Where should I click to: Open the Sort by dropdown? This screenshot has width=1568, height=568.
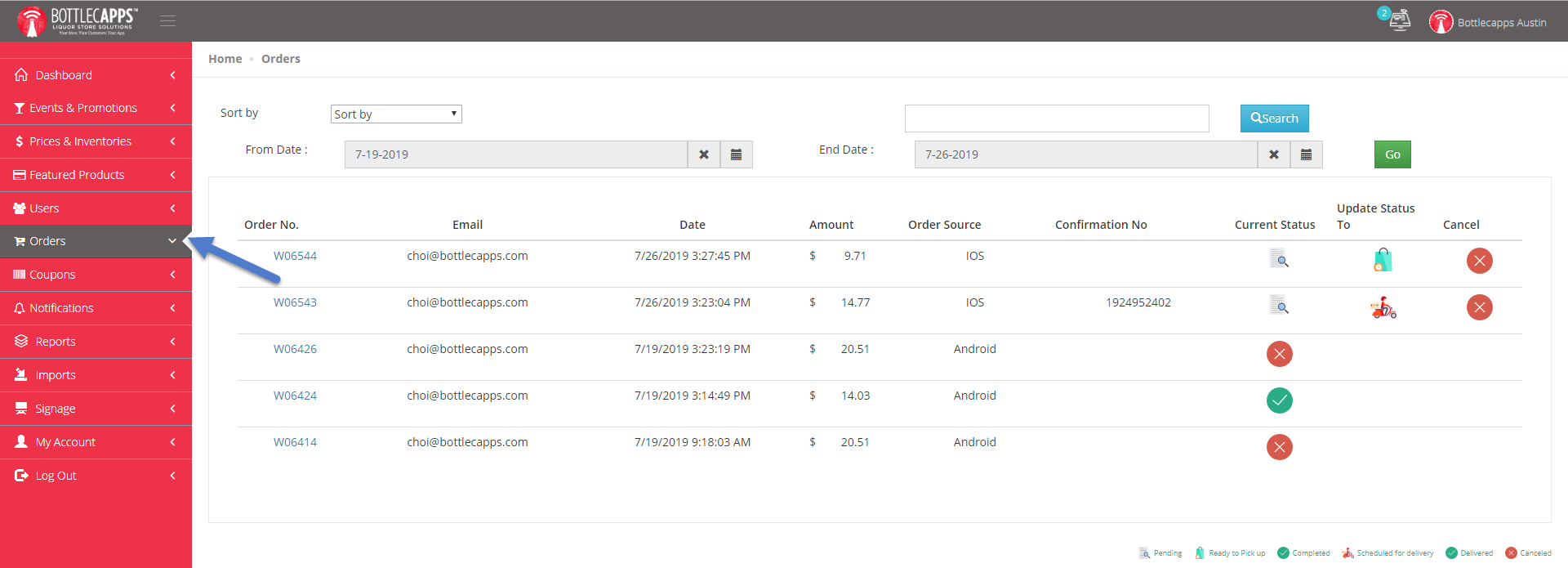click(x=396, y=114)
